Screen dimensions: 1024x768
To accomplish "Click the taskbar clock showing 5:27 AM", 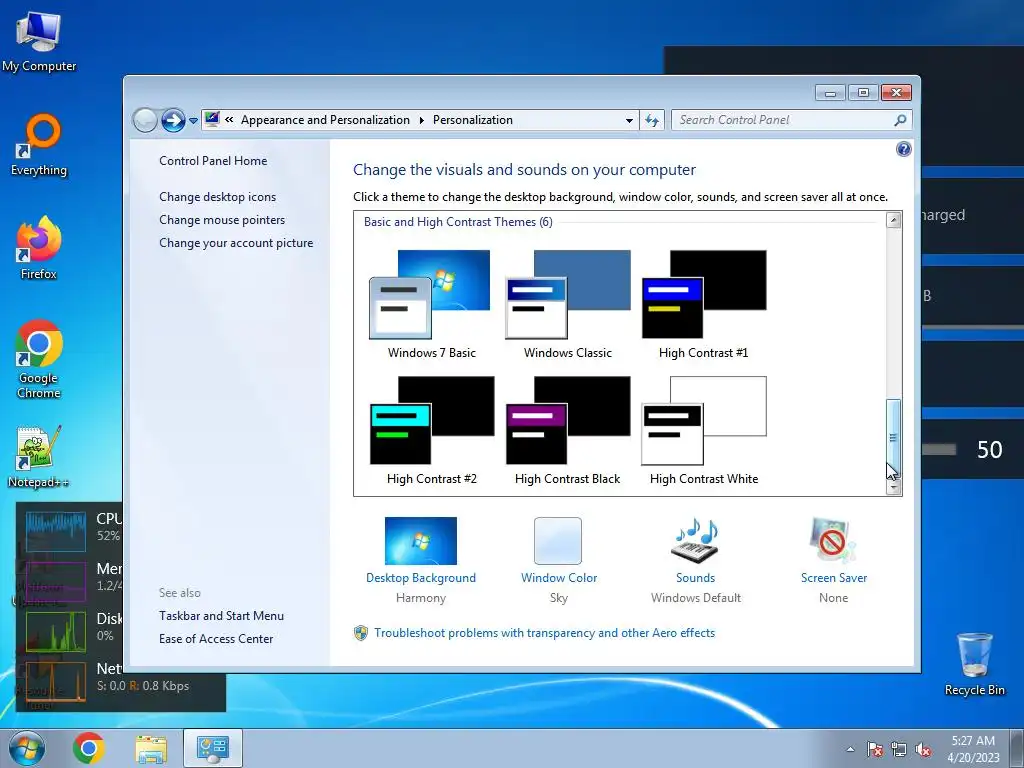I will point(973,749).
